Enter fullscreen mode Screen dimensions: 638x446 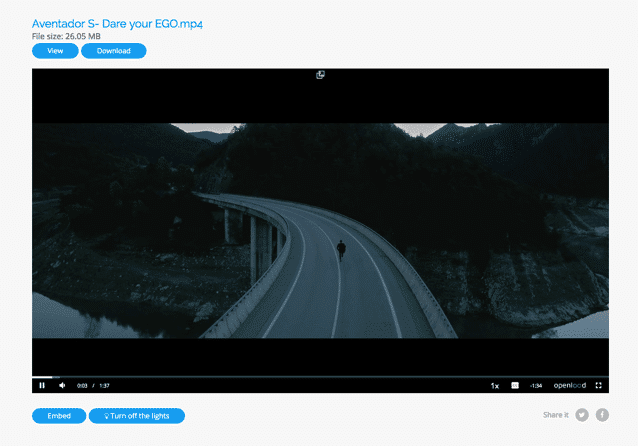(x=599, y=385)
